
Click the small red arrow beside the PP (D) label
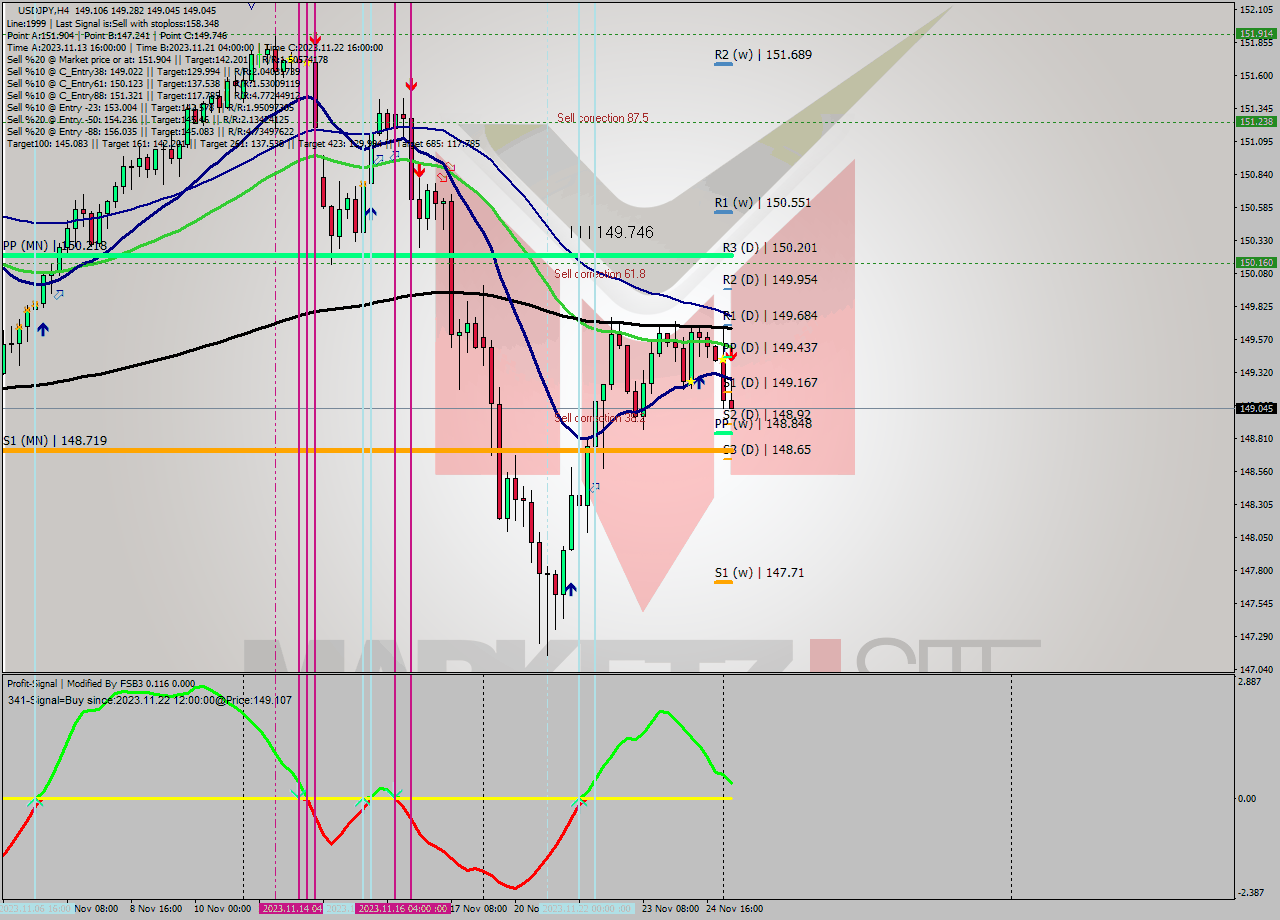pyautogui.click(x=730, y=354)
